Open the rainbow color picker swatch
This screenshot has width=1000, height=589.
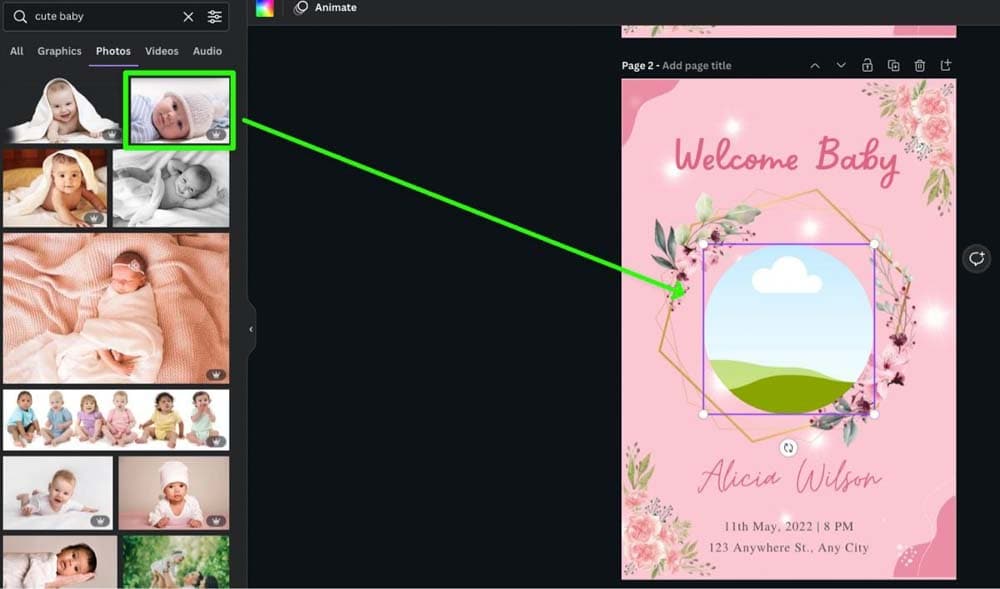pyautogui.click(x=264, y=8)
